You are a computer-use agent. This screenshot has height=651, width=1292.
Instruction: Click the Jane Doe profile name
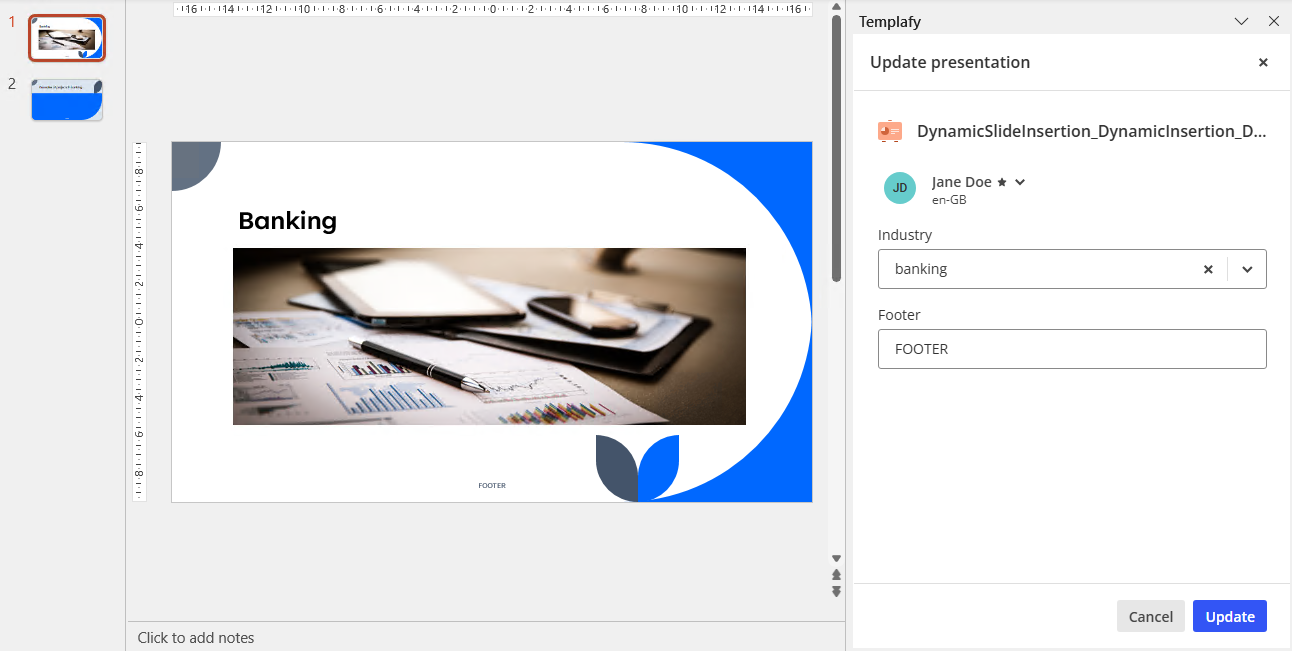tap(962, 182)
